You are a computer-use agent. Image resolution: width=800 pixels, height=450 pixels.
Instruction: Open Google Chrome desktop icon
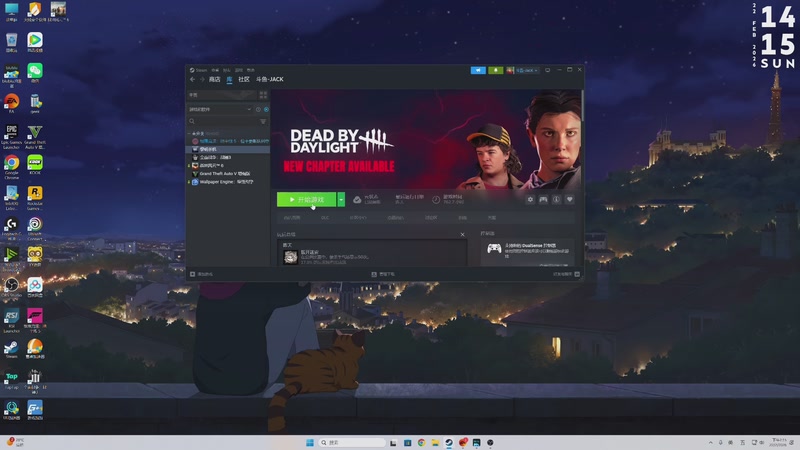pyautogui.click(x=11, y=167)
